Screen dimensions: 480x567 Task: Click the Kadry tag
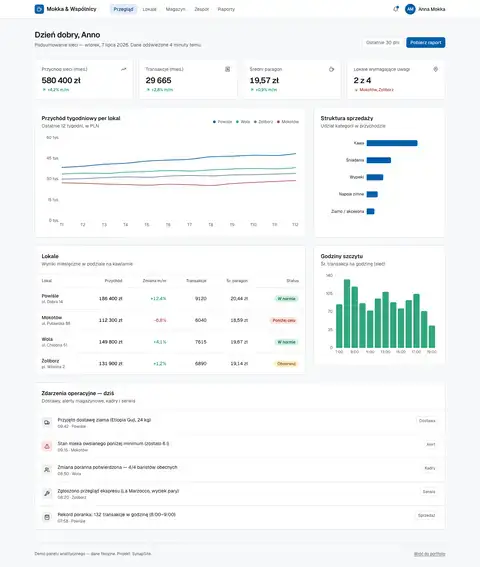pyautogui.click(x=430, y=468)
